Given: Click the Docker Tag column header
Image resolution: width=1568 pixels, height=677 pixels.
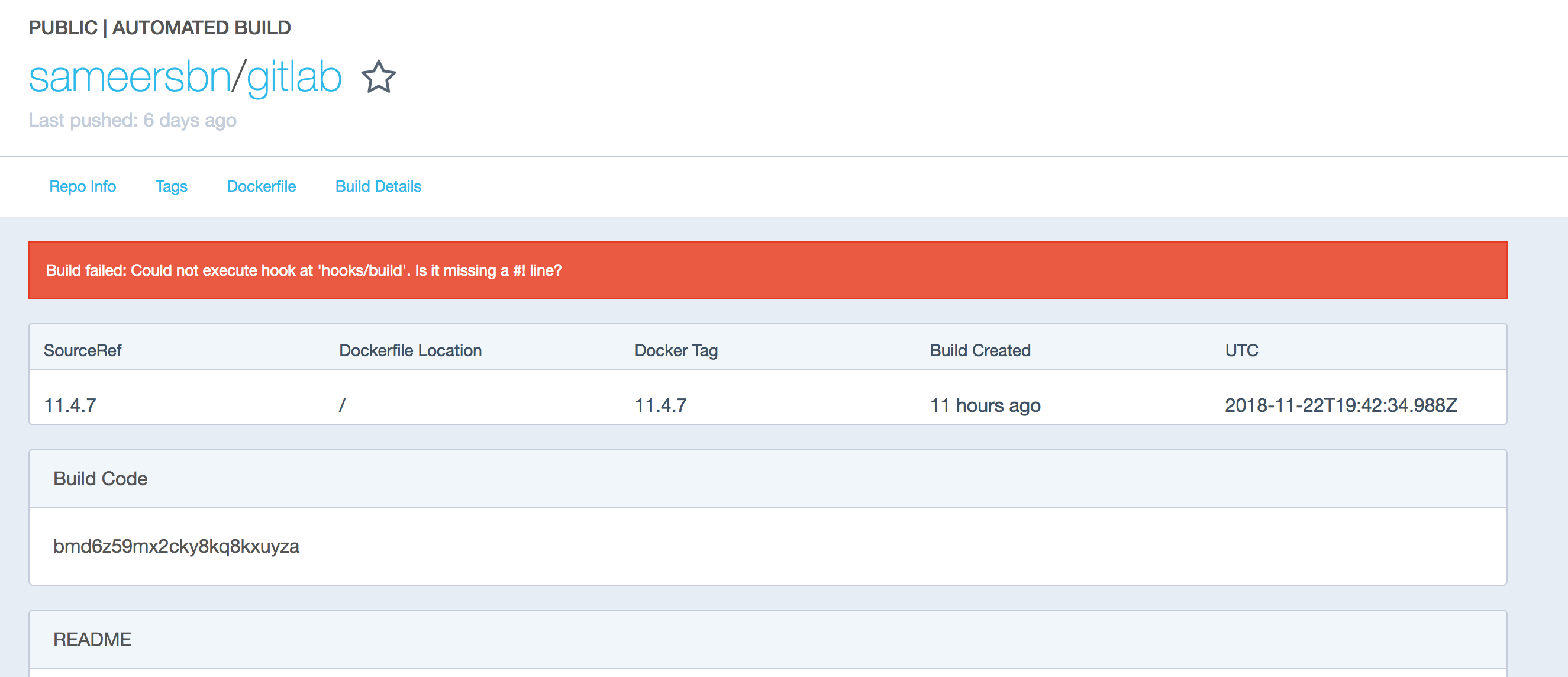Looking at the screenshot, I should click(676, 350).
